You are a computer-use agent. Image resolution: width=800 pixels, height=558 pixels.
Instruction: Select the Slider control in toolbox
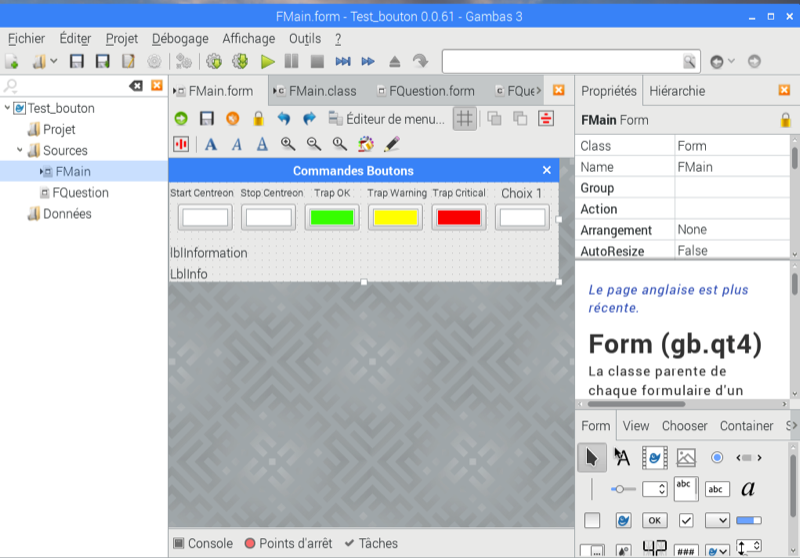623,489
